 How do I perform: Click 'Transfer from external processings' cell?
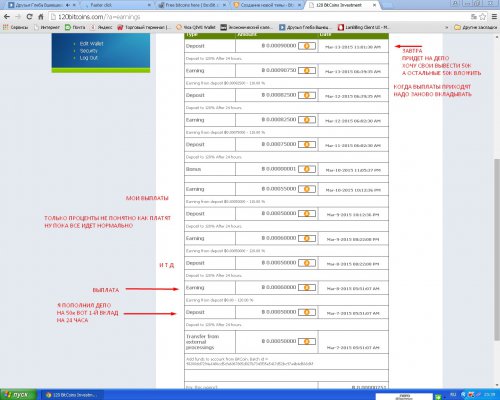tap(210, 342)
